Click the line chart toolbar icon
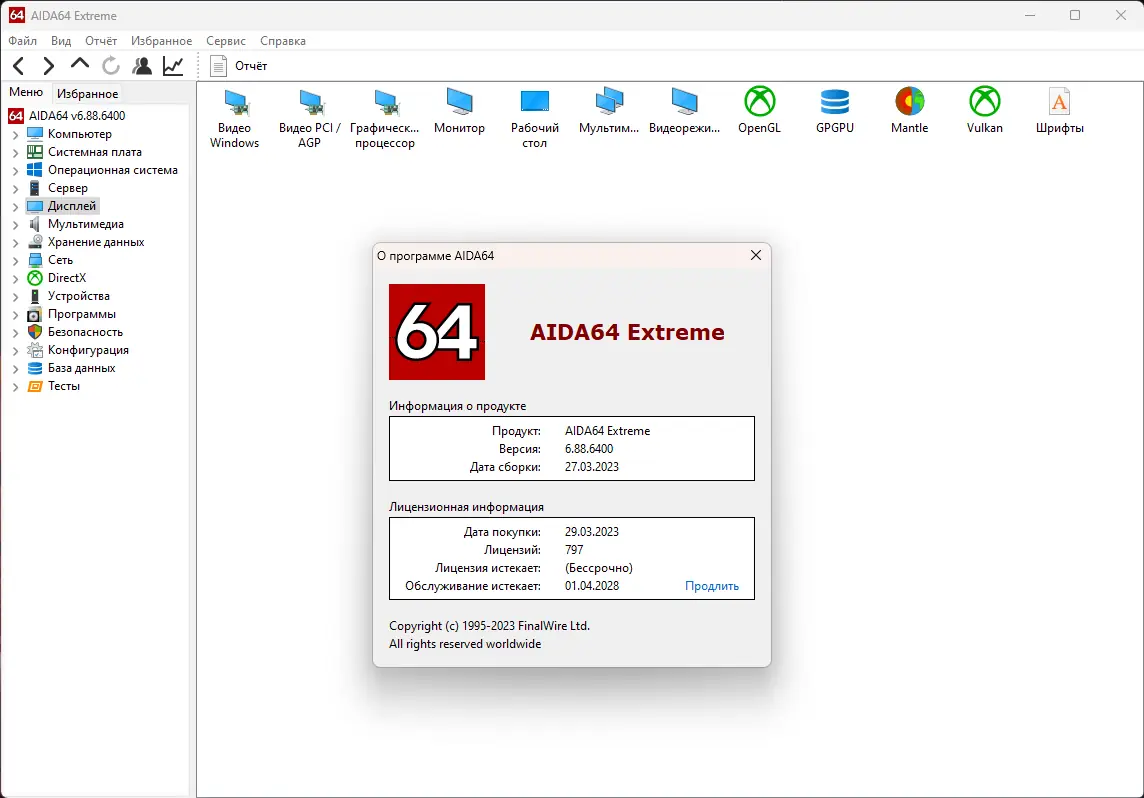The image size is (1144, 798). 173,66
